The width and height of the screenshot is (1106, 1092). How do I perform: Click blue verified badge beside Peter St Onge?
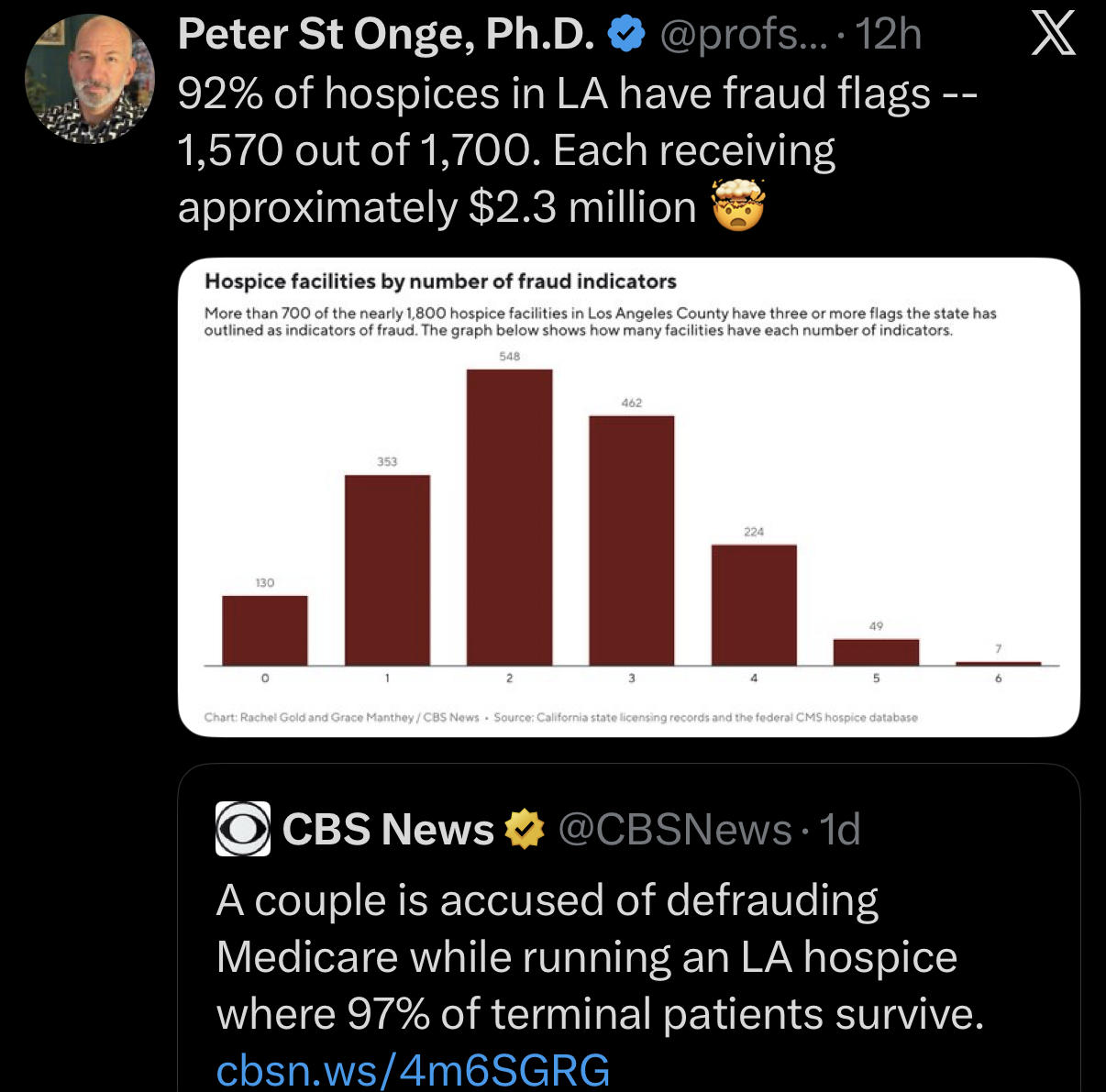(625, 35)
